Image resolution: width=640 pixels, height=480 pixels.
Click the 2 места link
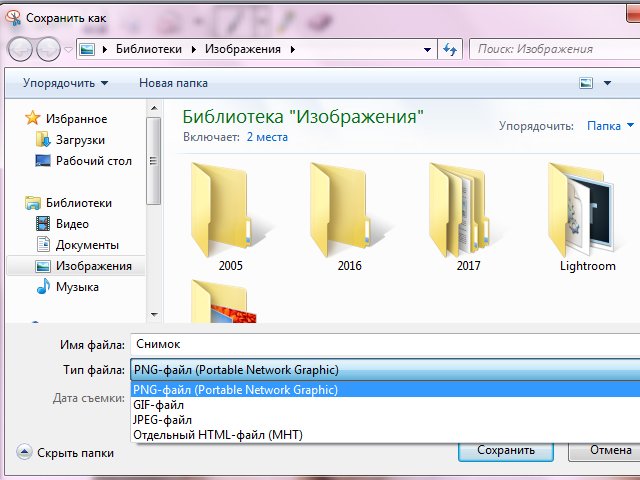[x=267, y=137]
